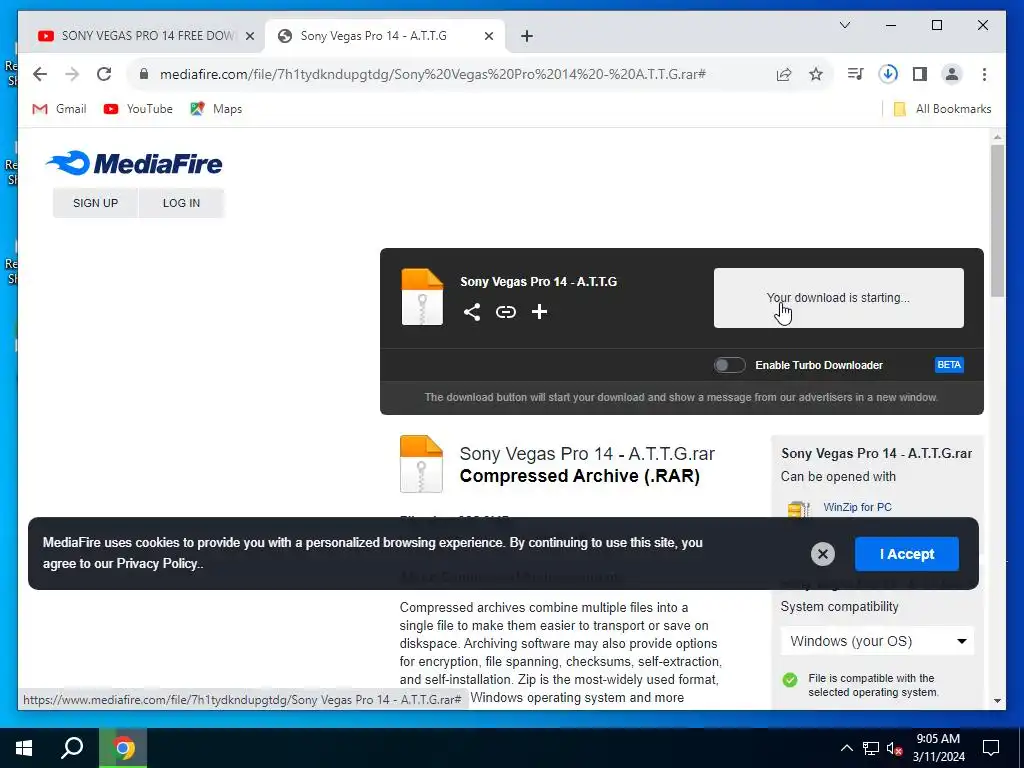Open Gmail bookmark
Viewport: 1024px width, 768px height.
click(x=59, y=109)
